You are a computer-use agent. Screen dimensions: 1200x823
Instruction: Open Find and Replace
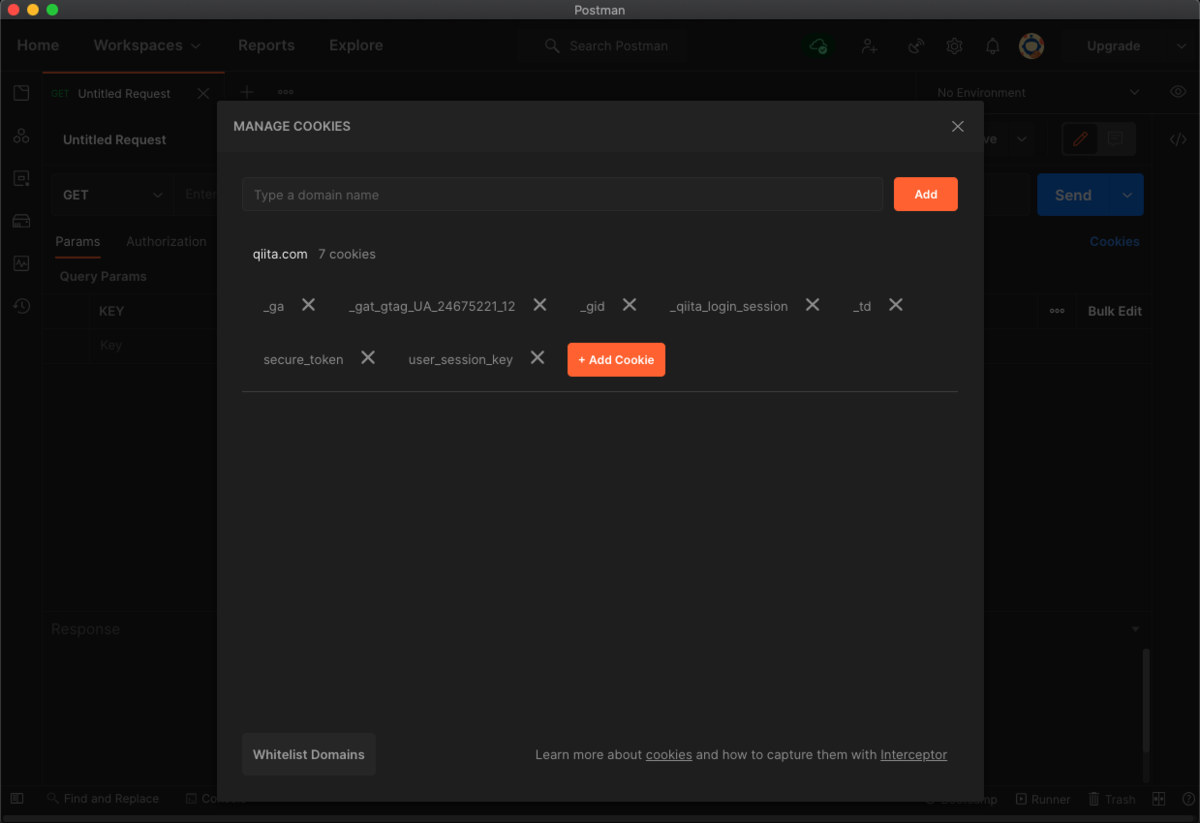103,799
